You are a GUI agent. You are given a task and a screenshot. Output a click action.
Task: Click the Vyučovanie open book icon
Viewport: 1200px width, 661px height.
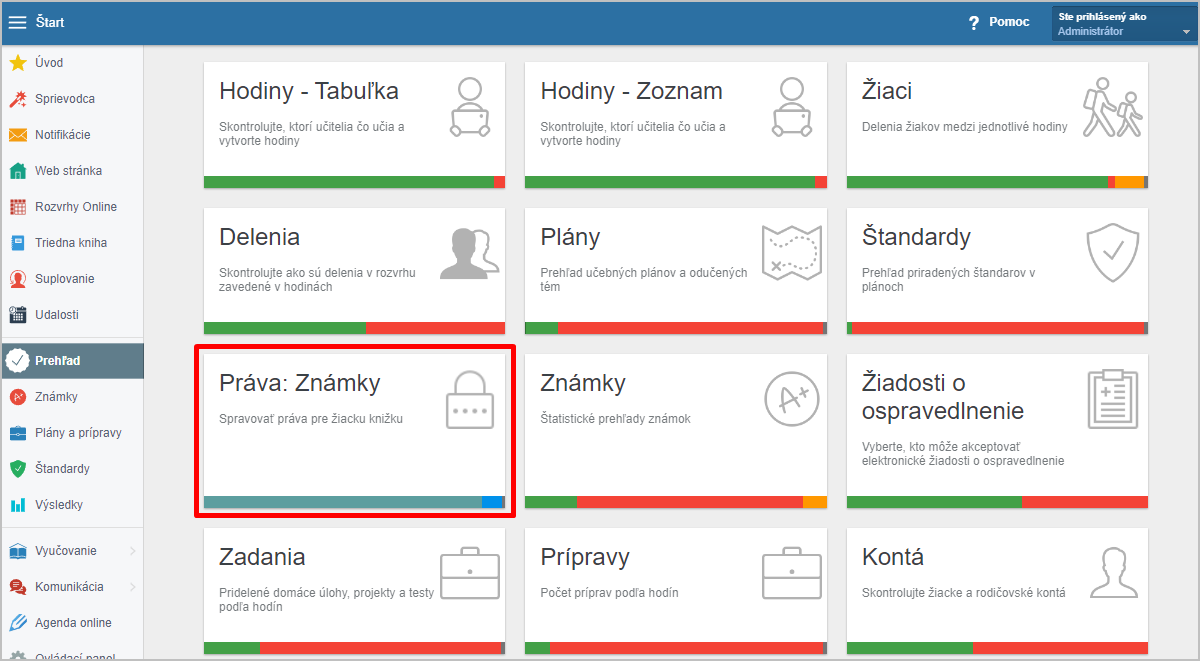coord(17,551)
